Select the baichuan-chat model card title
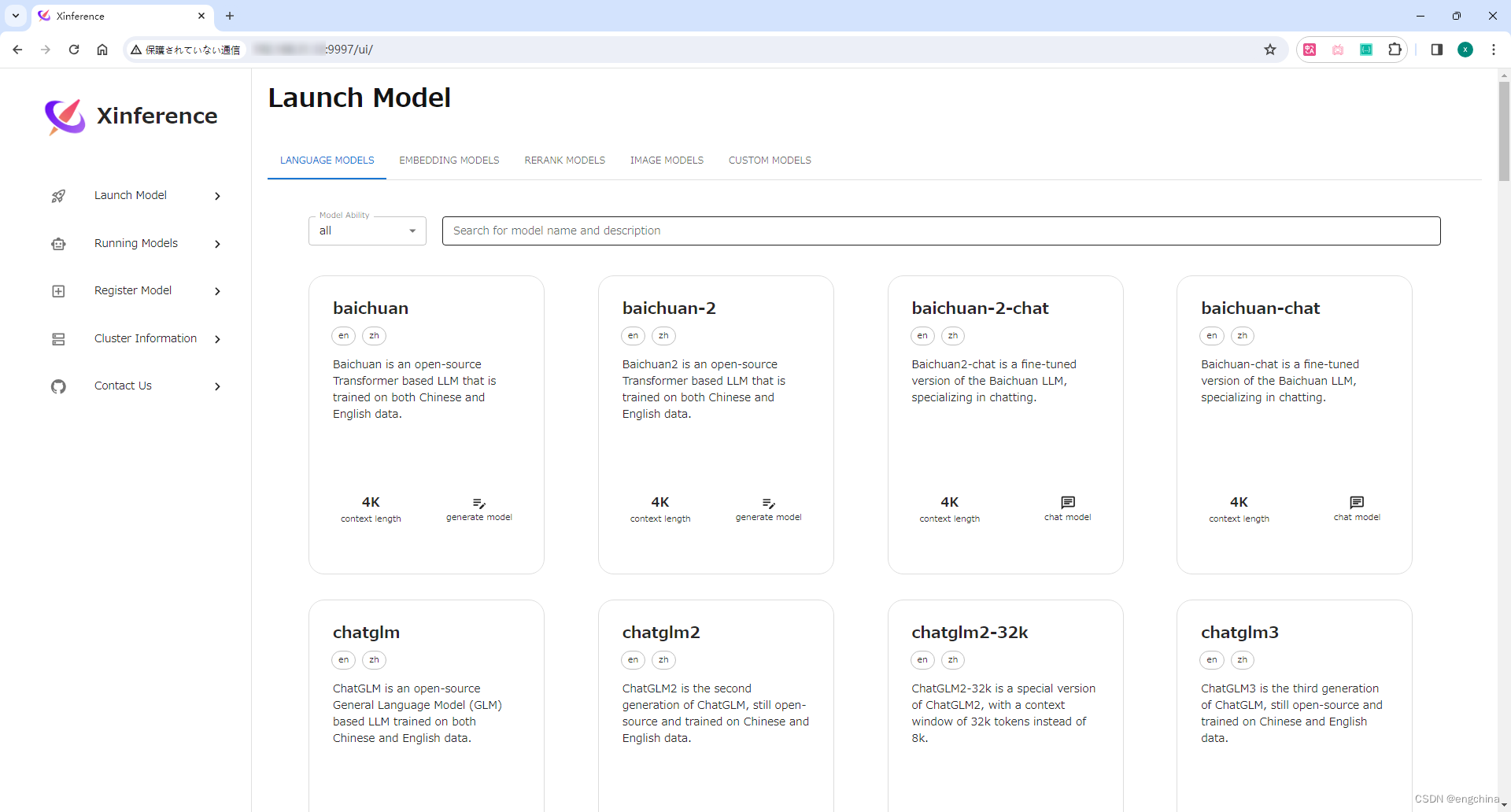The width and height of the screenshot is (1511, 812). (x=1260, y=308)
